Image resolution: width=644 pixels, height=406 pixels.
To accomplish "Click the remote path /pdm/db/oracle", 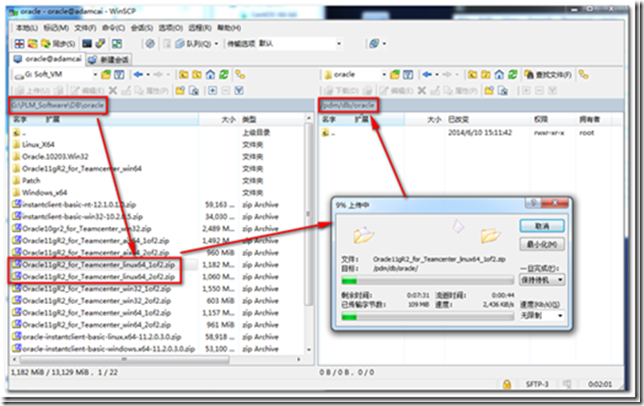I will tap(348, 106).
